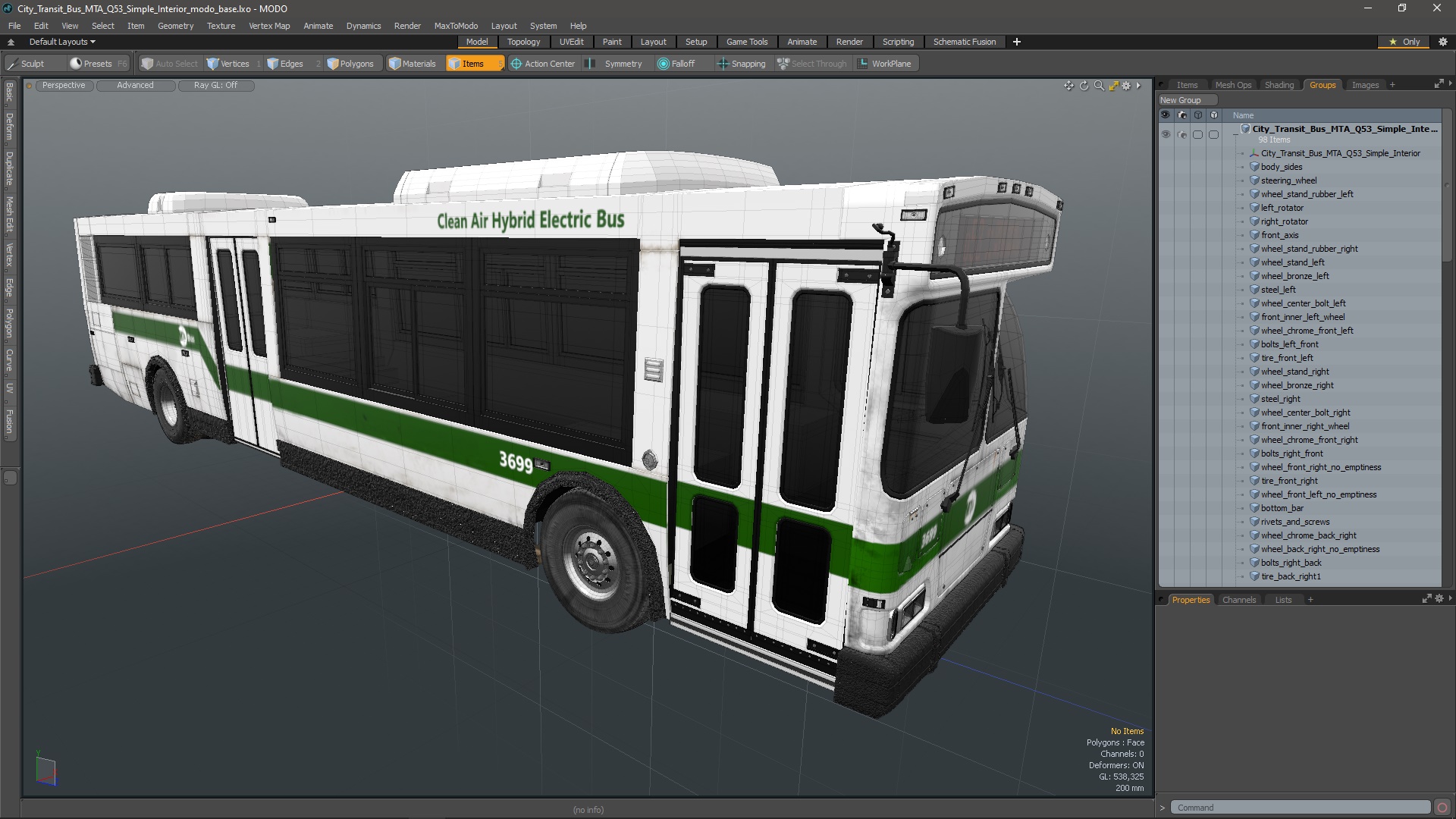This screenshot has width=1456, height=819.
Task: Click the viewport maximize arrows icon
Action: pyautogui.click(x=1113, y=86)
